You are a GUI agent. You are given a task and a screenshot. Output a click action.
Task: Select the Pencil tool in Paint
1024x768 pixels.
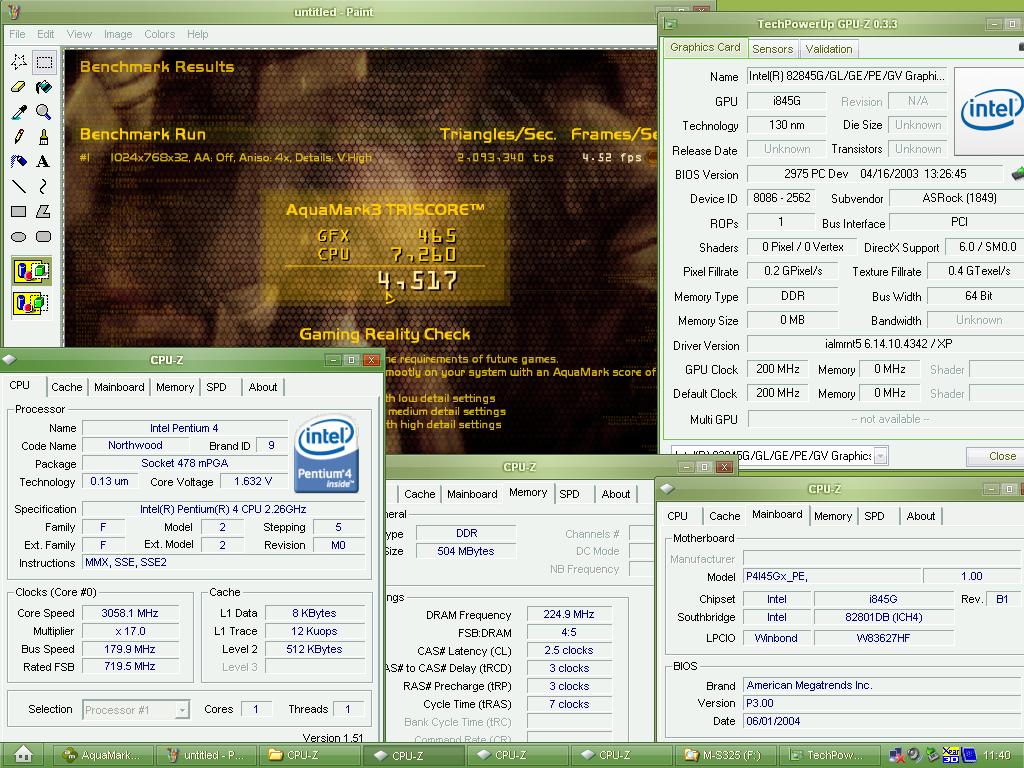click(x=19, y=136)
